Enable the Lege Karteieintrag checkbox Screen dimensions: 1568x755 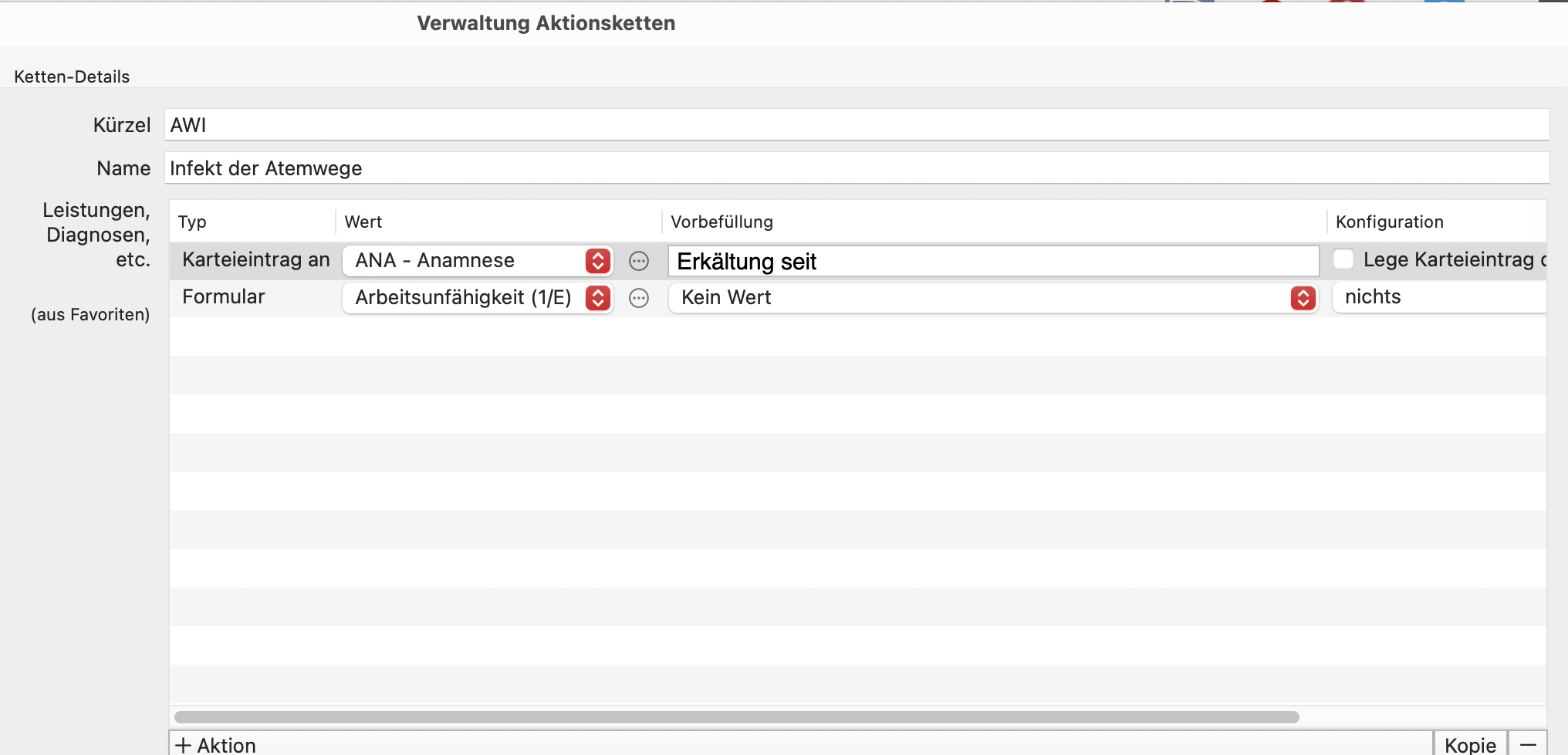point(1343,259)
